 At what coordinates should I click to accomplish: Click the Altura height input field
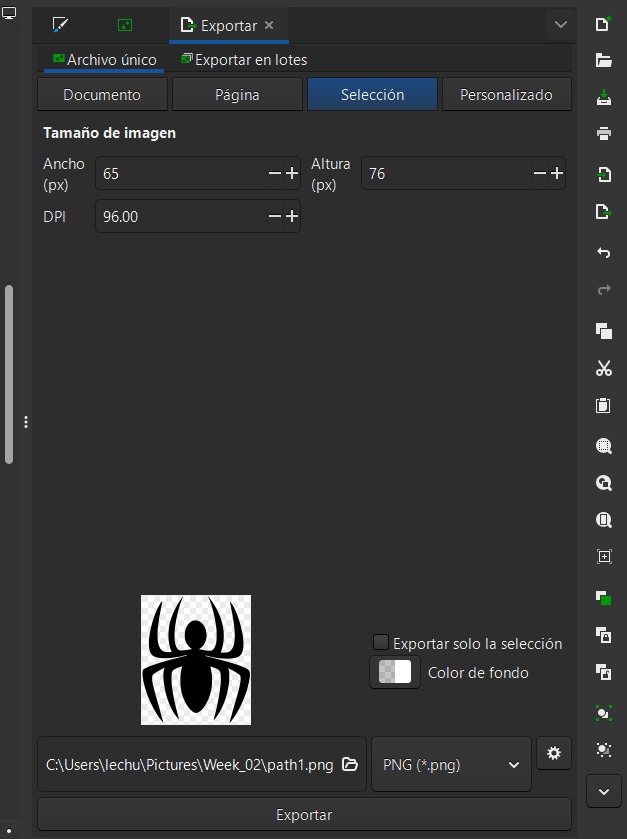446,173
